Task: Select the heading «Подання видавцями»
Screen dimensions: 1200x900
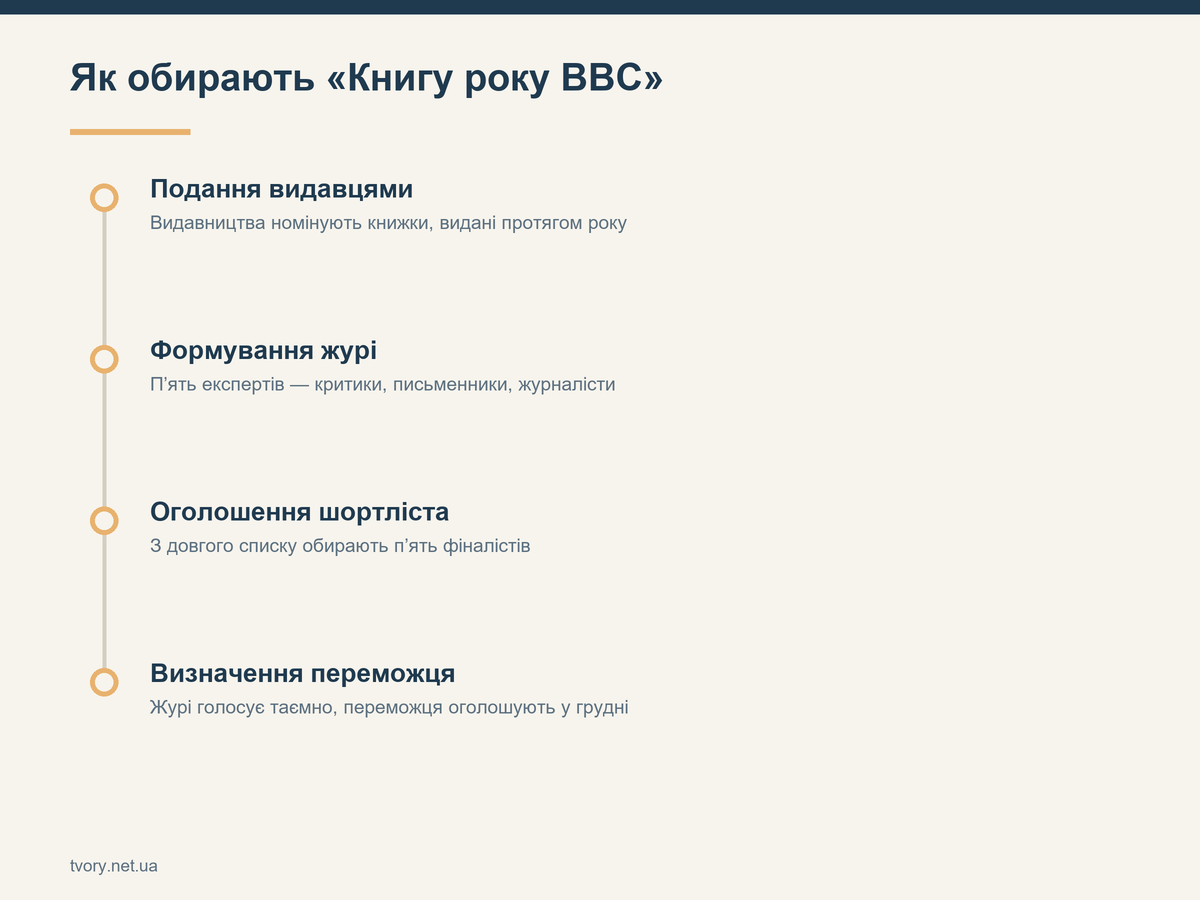Action: (x=281, y=189)
